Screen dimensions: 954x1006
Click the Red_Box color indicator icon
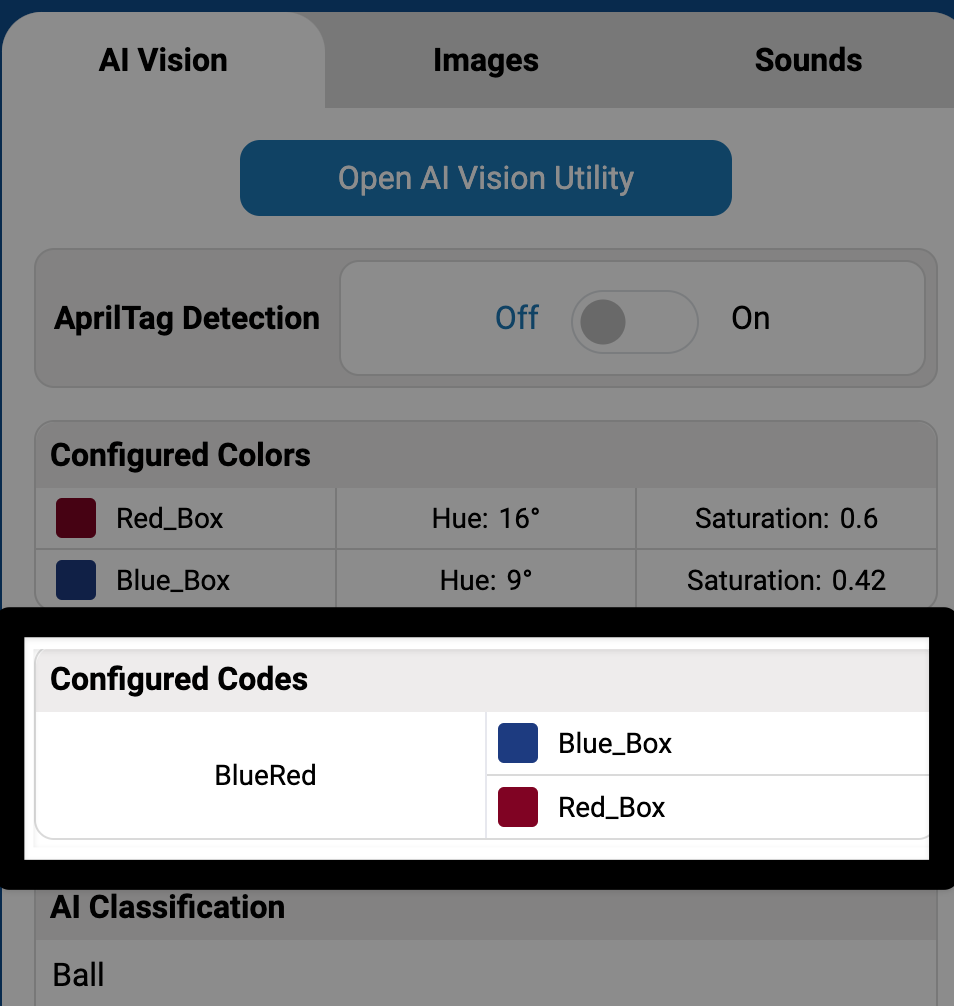[75, 518]
